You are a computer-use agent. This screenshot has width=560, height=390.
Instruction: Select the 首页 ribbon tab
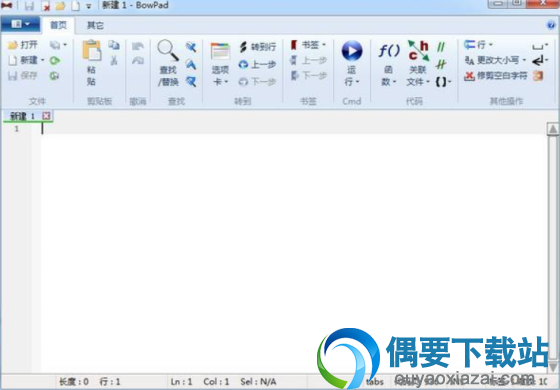coord(58,25)
